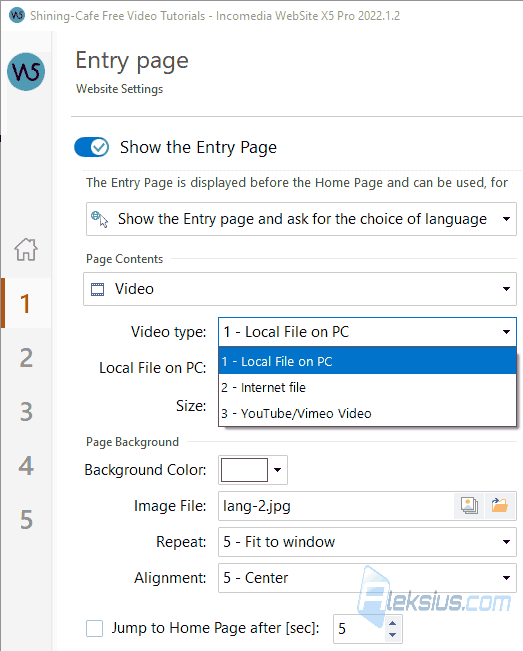Choose 3 - YouTube/Vimeo Video option
Screen dimensions: 523x651
point(367,414)
